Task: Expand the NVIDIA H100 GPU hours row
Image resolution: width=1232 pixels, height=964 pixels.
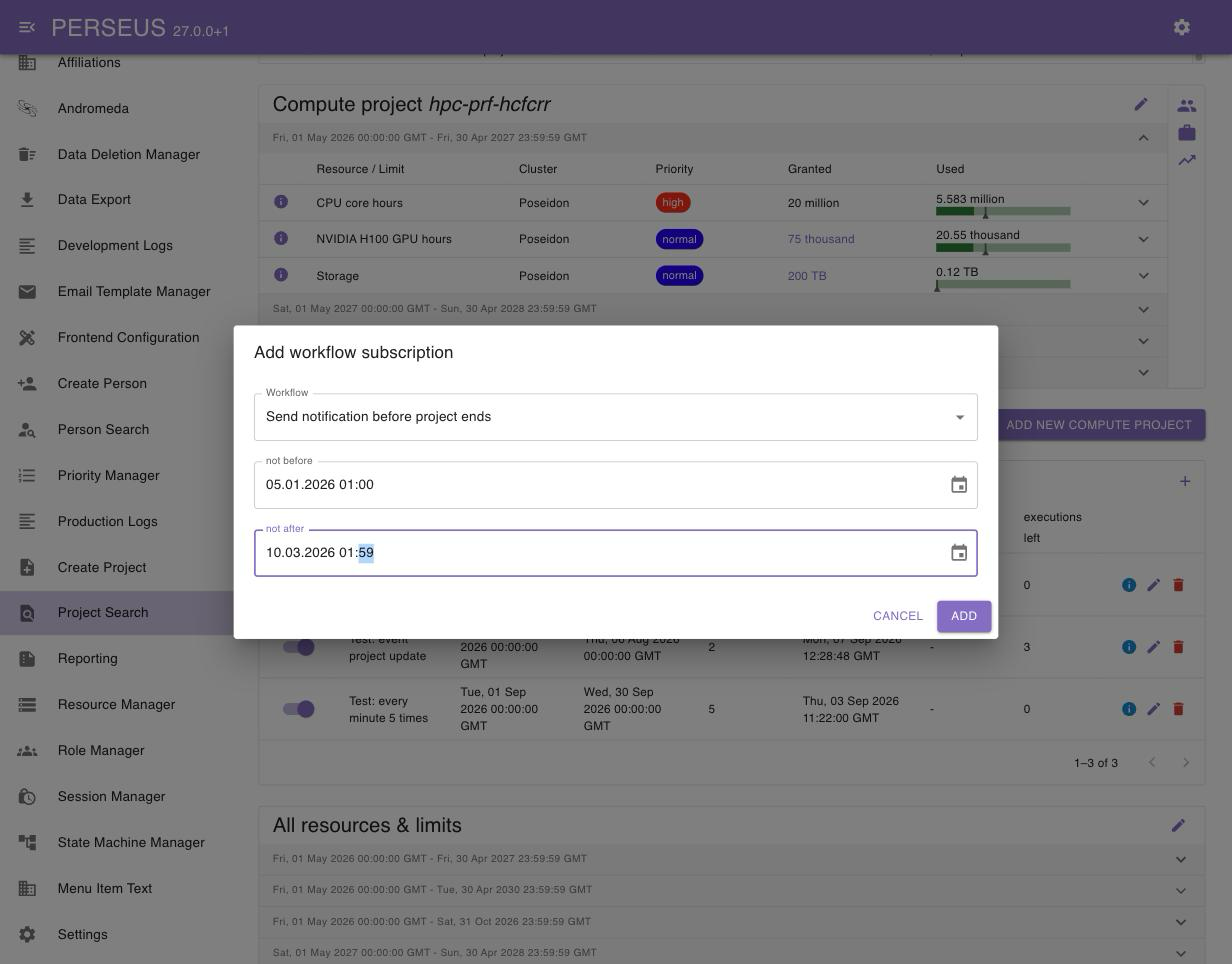Action: (x=1143, y=239)
